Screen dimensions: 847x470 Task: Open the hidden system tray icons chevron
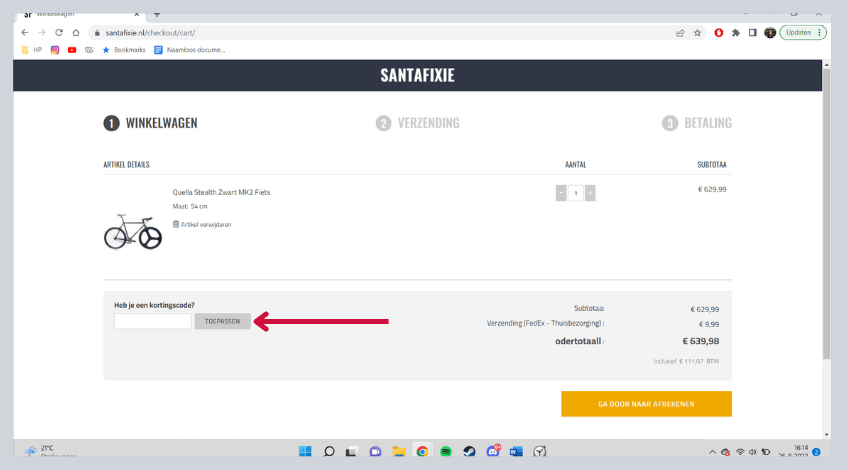point(712,451)
